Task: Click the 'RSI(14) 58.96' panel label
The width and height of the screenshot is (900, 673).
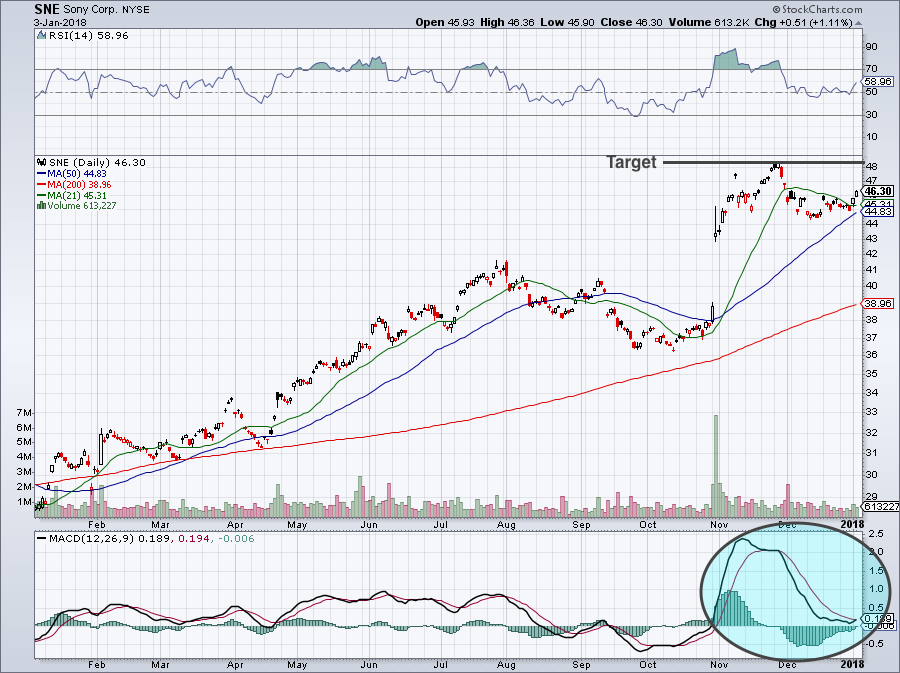Action: pos(88,36)
